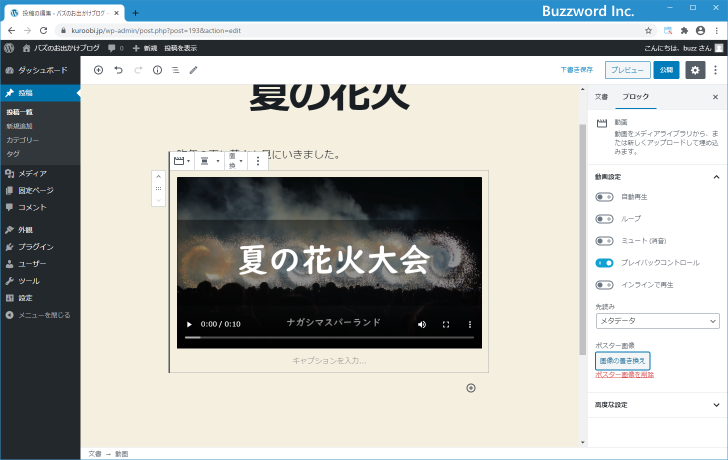This screenshot has height=460, width=728.
Task: Move video block up
Action: (x=158, y=176)
